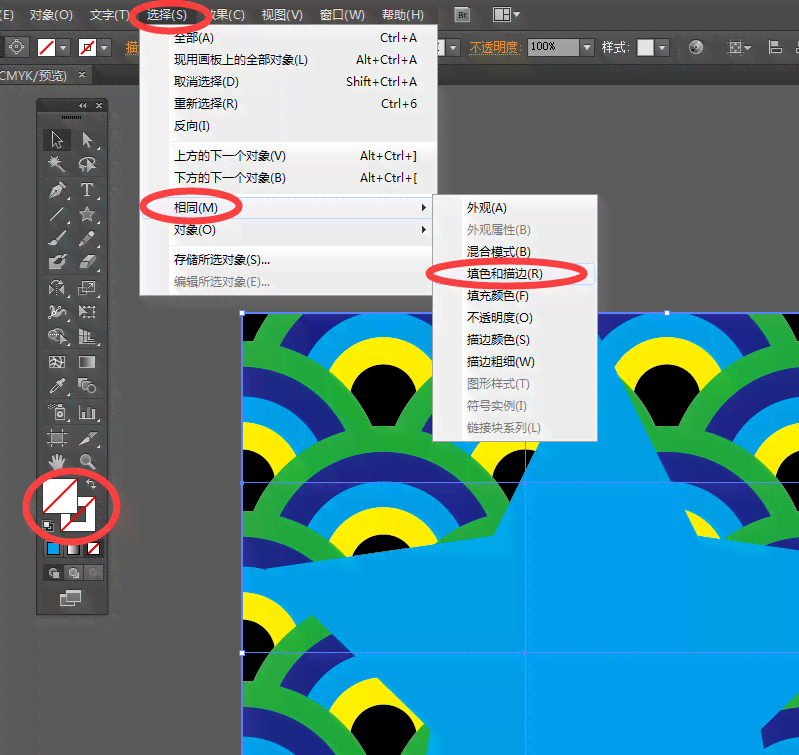This screenshot has height=755, width=799.
Task: Bring toolbox Stroke box to front
Action: tap(87, 522)
